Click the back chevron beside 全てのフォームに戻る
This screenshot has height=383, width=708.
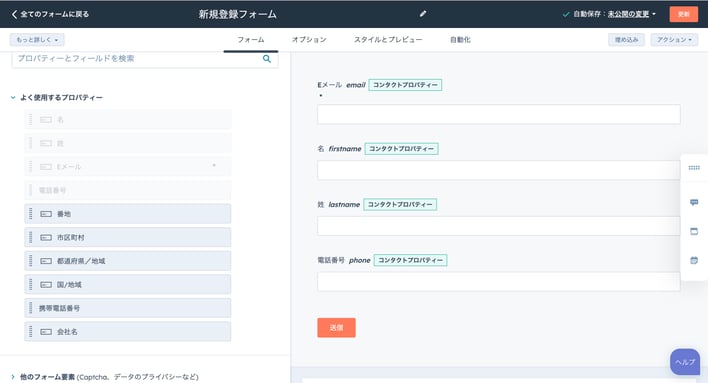(14, 14)
